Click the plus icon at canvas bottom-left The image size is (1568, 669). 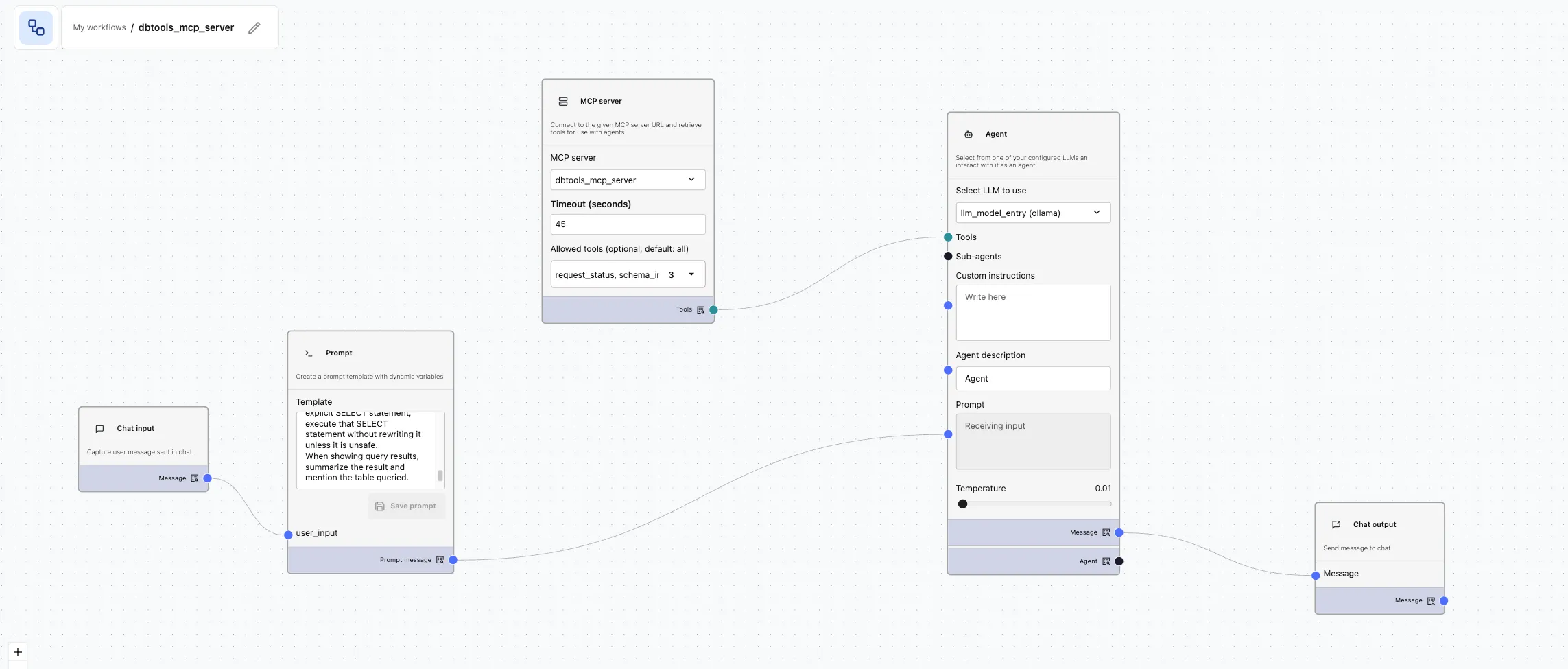coord(18,652)
